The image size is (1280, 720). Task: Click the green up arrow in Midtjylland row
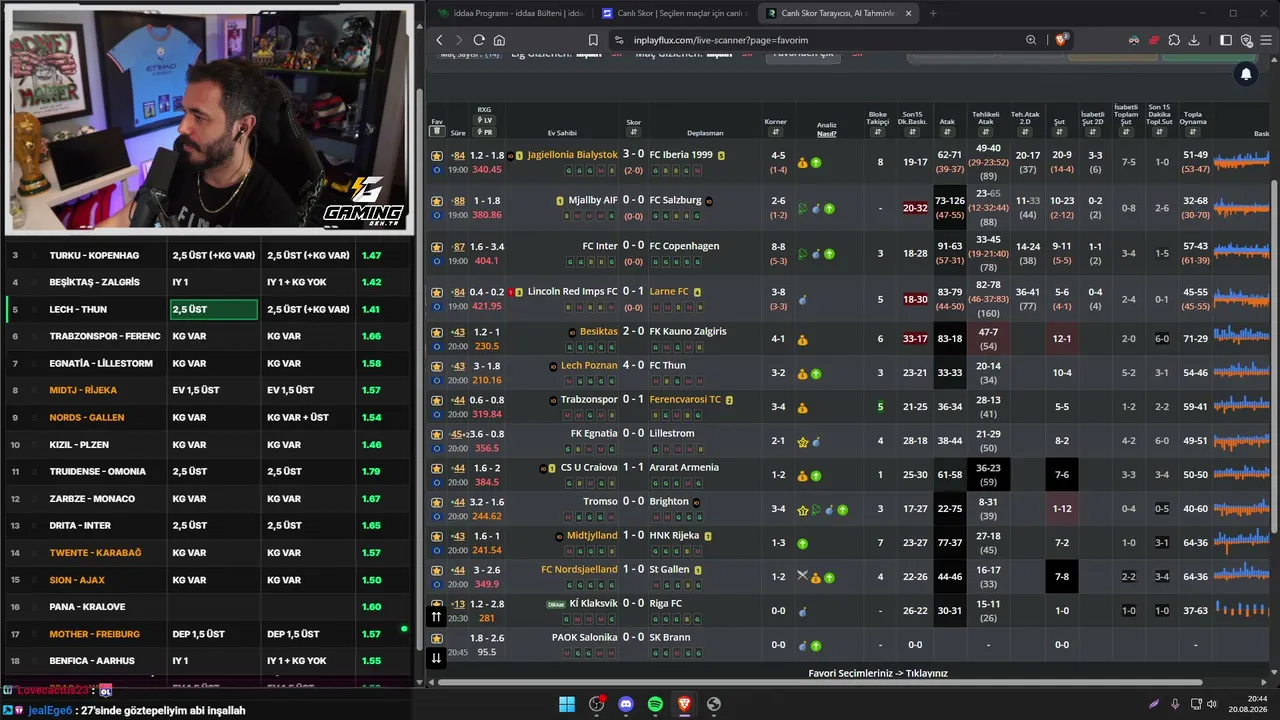[x=802, y=544]
